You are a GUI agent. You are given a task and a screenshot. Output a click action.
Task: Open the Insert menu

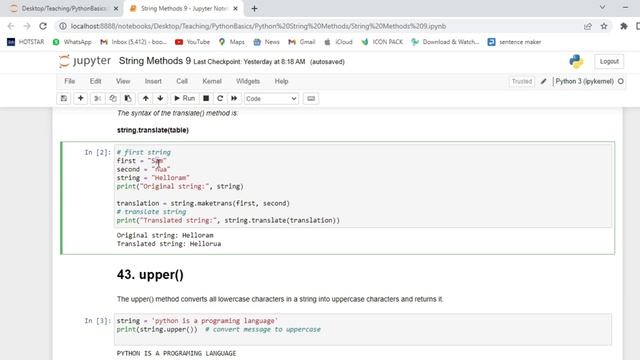pyautogui.click(x=153, y=81)
